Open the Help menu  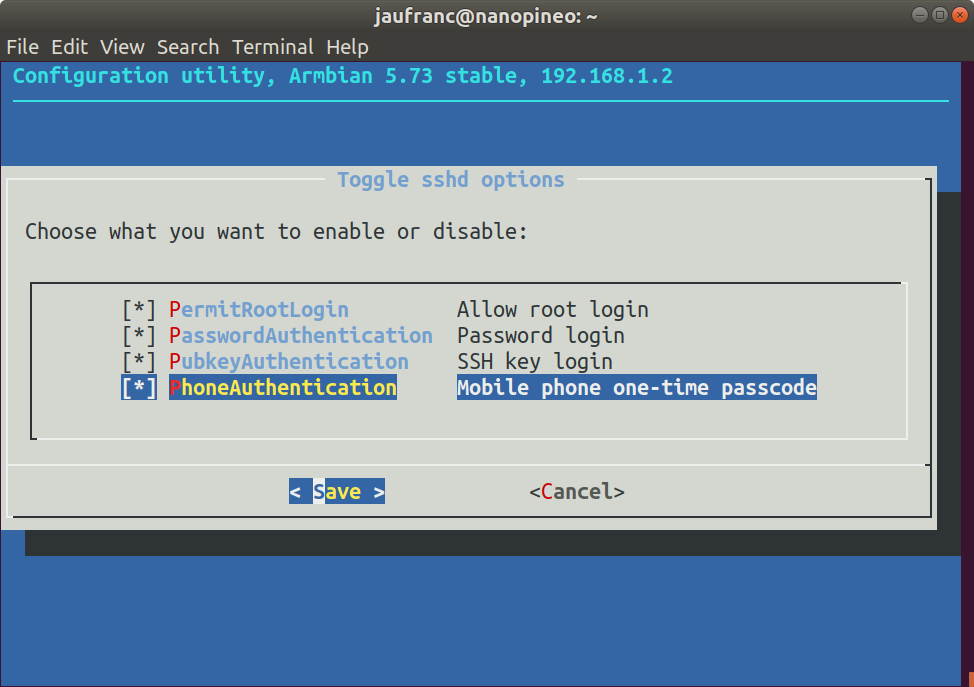tap(348, 47)
